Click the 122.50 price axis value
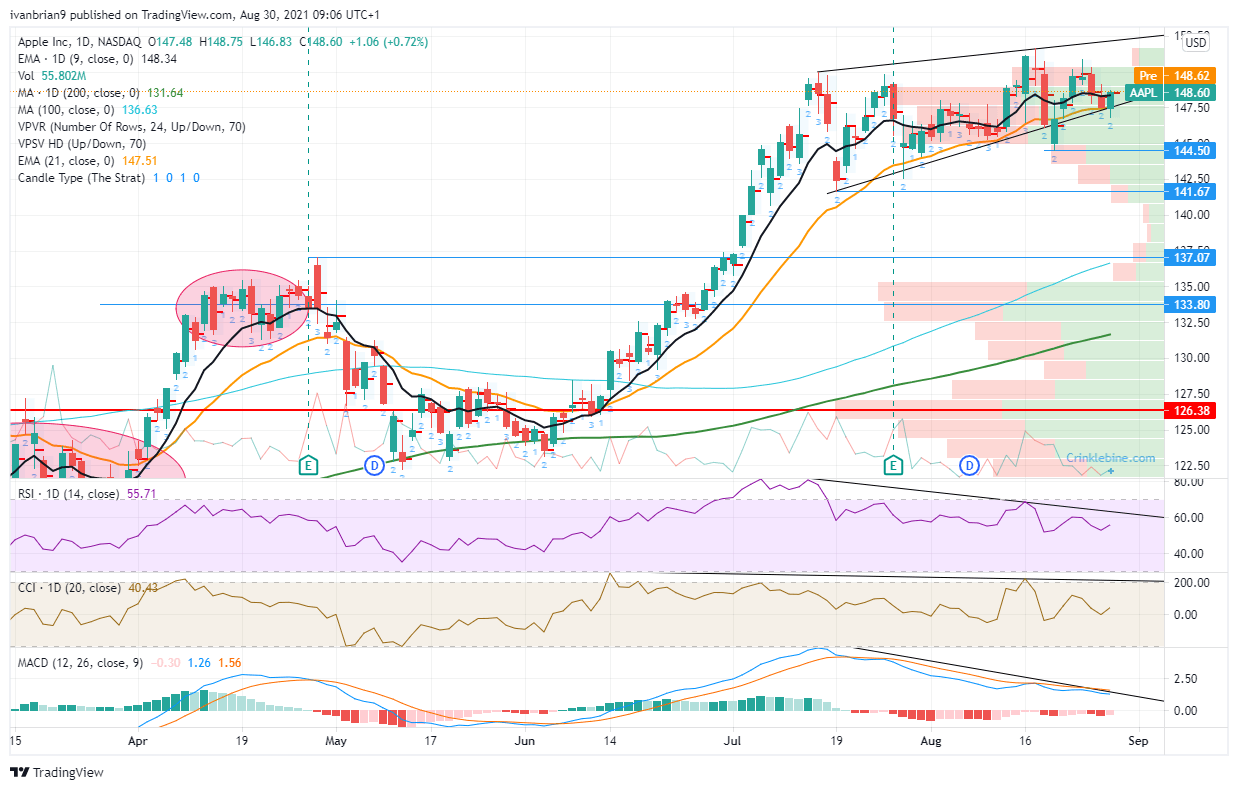The height and width of the screenshot is (790, 1238). pos(1192,465)
